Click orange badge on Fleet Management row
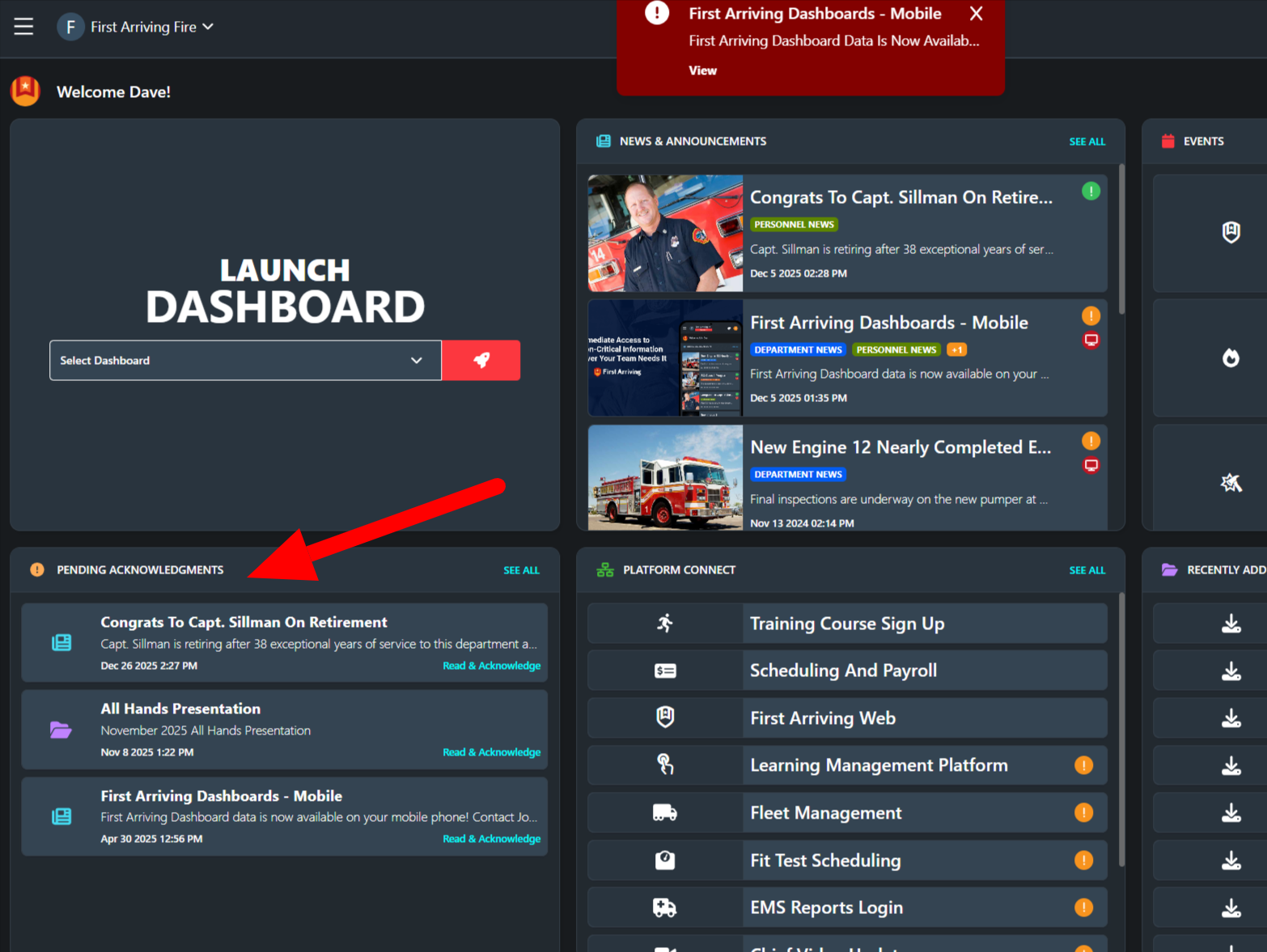1267x952 pixels. (x=1083, y=812)
